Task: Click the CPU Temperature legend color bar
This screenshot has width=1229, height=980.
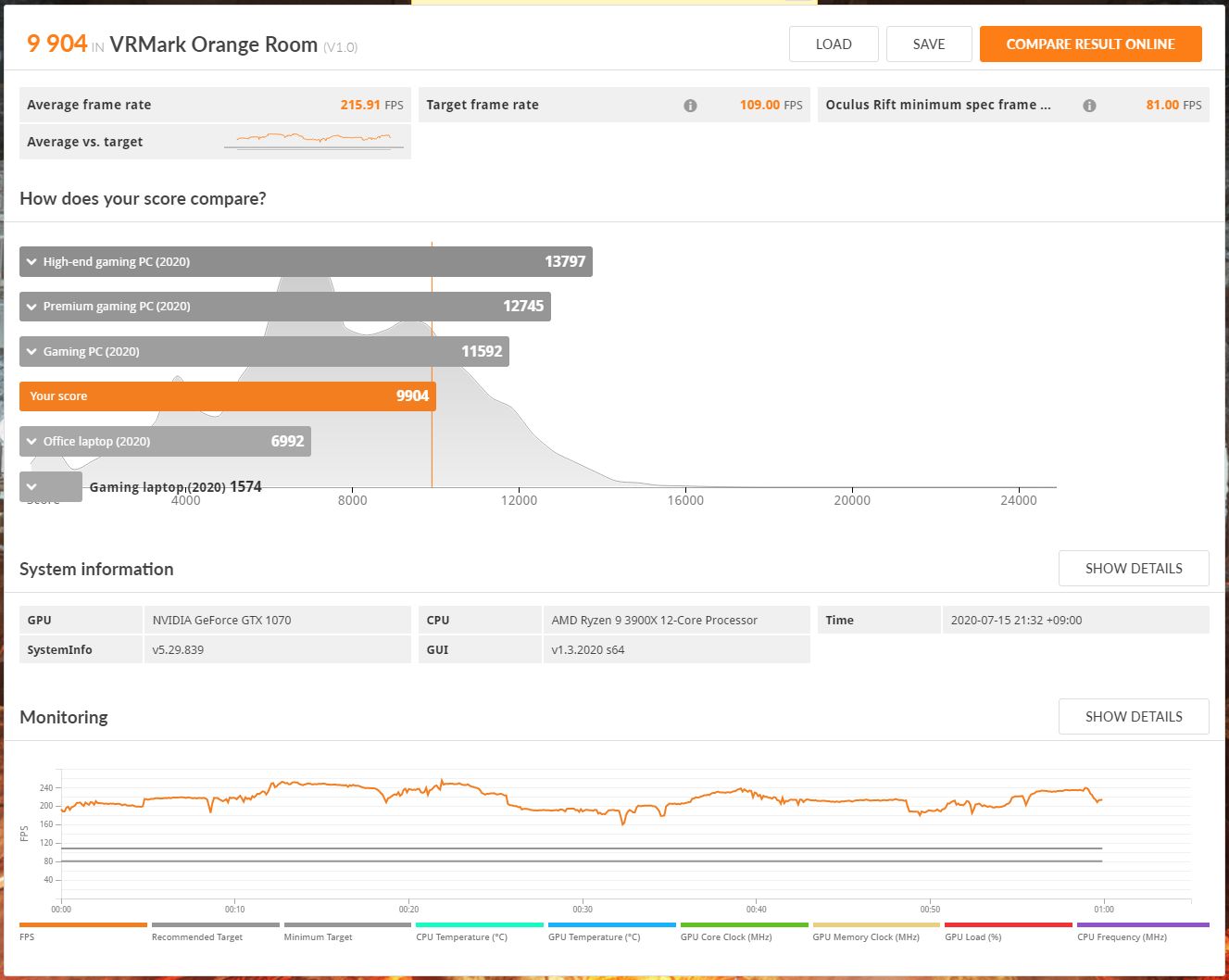Action: click(479, 924)
